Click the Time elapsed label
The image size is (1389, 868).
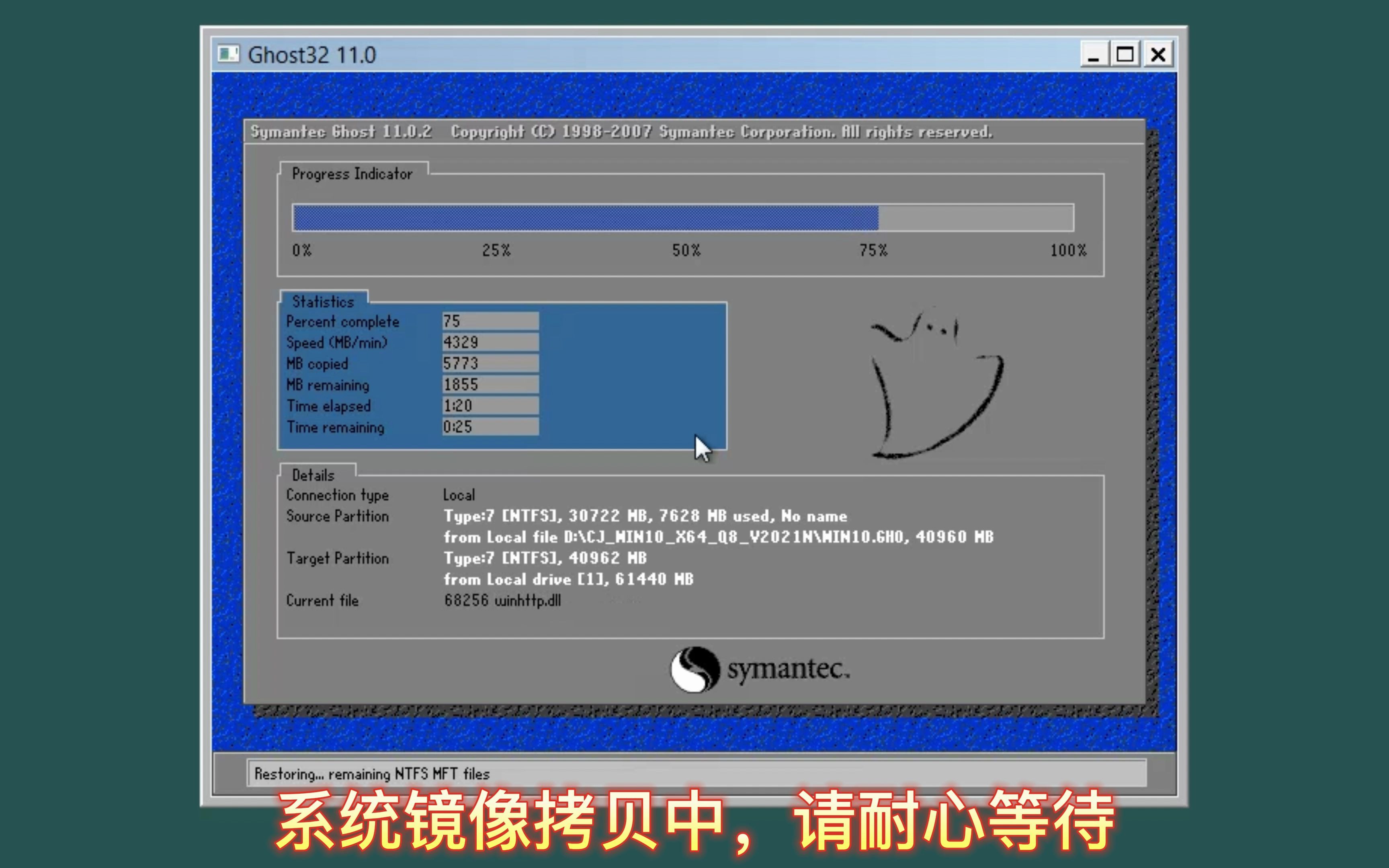pos(329,406)
